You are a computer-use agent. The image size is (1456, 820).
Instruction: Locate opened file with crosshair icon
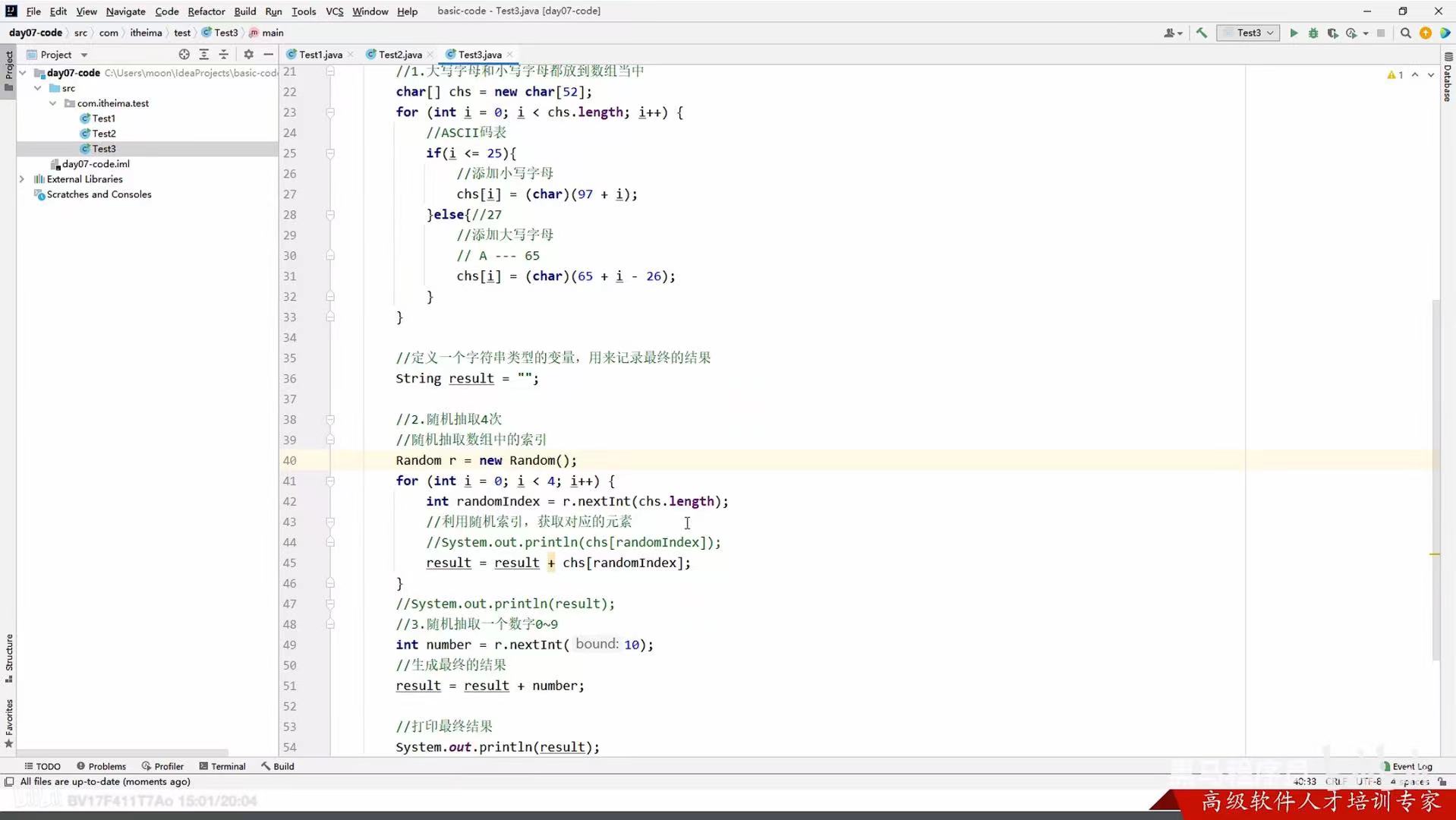[x=184, y=54]
